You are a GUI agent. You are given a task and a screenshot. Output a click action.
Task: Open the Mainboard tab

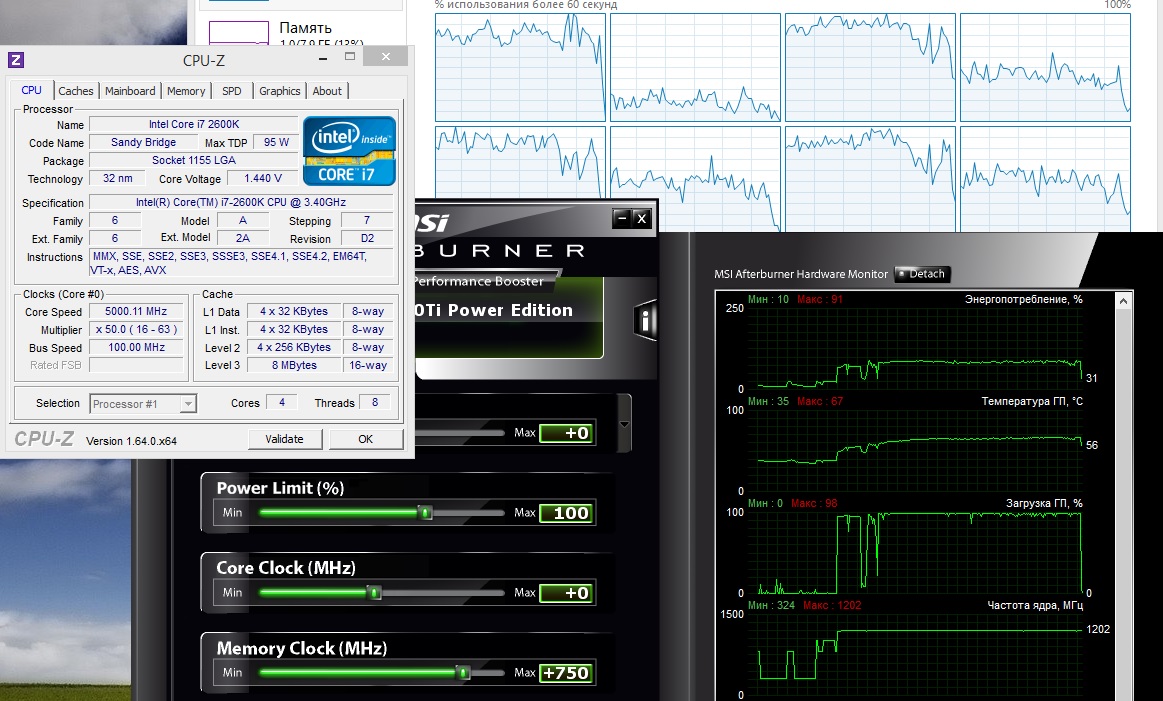[130, 91]
